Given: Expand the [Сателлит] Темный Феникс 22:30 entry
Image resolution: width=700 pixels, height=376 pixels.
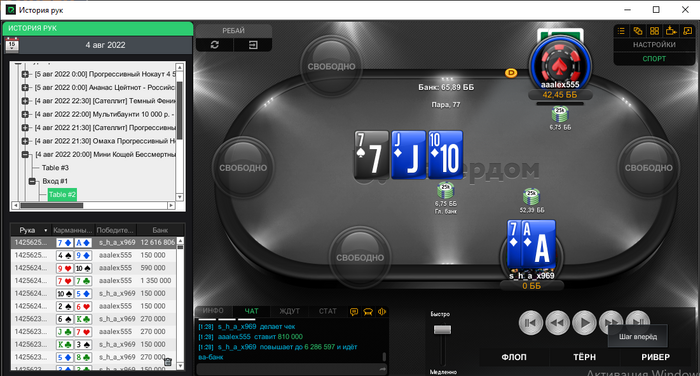Looking at the screenshot, I should click(x=25, y=101).
